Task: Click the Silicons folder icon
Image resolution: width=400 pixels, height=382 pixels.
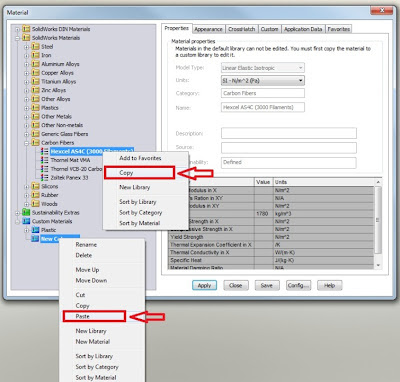Action: (35, 186)
